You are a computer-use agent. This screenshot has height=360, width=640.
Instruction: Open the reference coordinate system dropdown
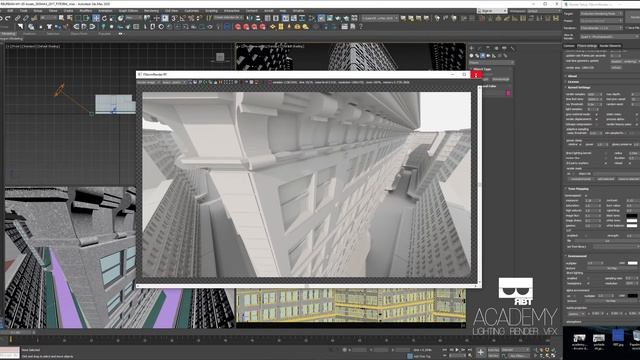click(x=133, y=18)
